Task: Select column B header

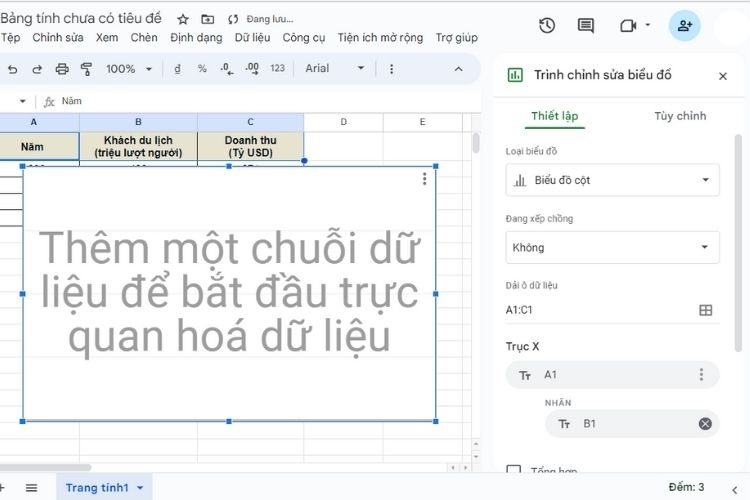Action: pyautogui.click(x=138, y=122)
